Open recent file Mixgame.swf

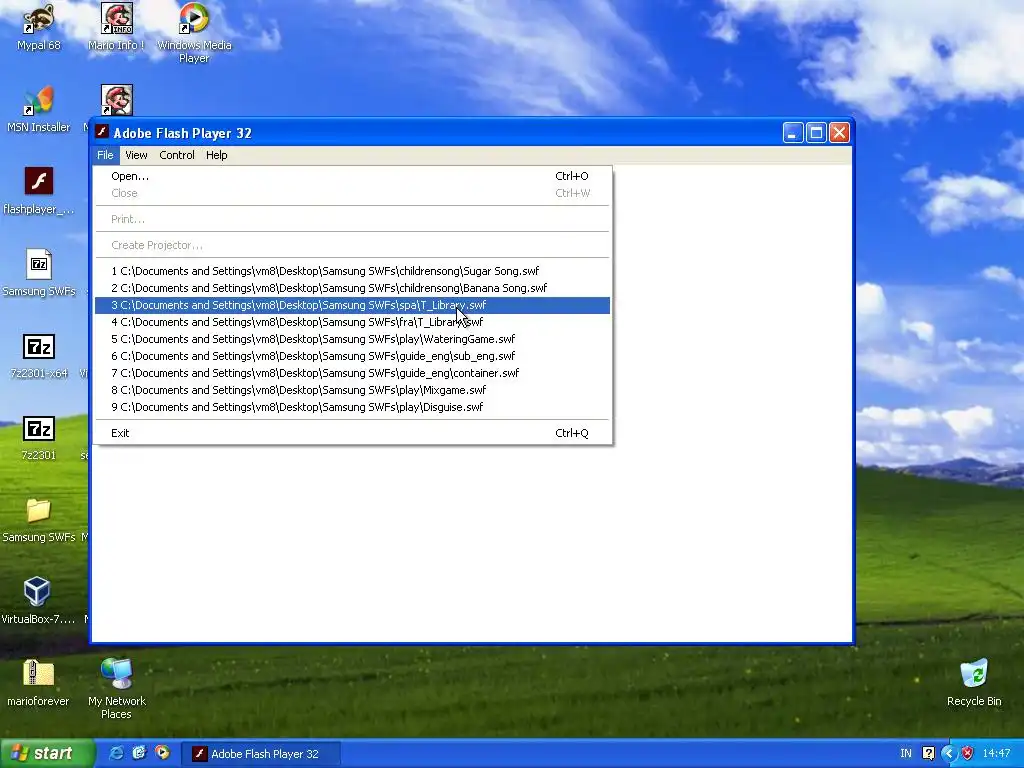353,390
